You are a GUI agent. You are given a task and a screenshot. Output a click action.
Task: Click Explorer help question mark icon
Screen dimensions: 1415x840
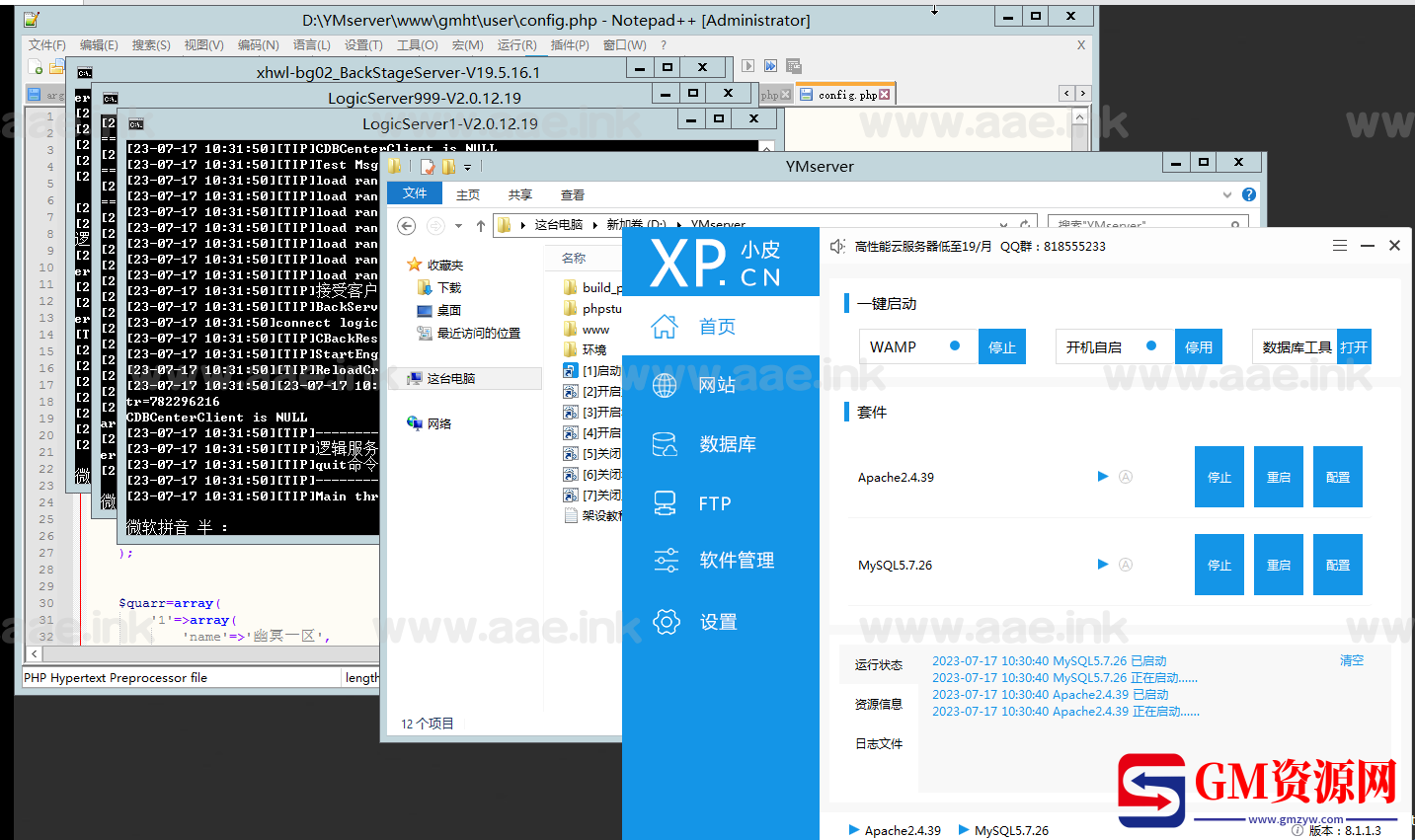click(x=1249, y=194)
